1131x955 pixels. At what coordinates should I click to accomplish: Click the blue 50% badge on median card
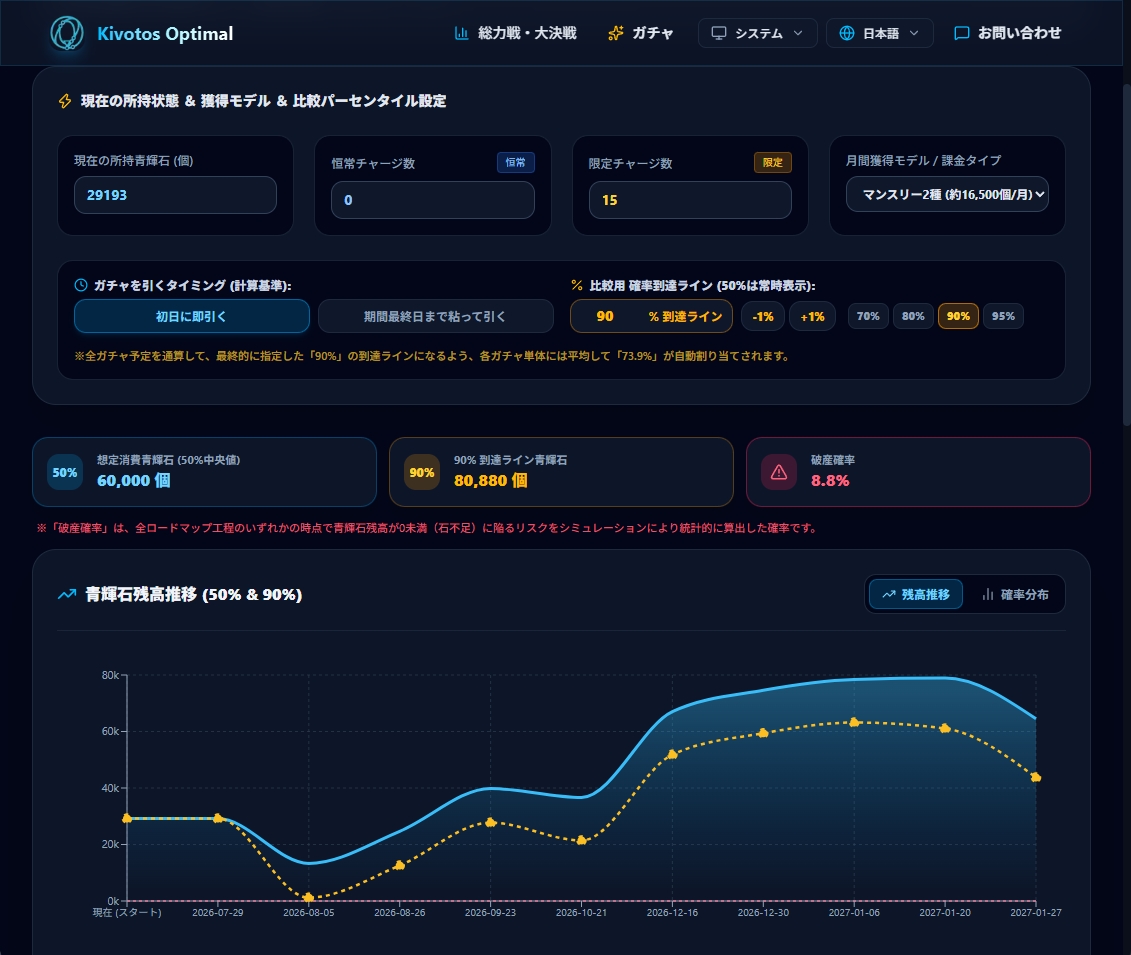[65, 472]
